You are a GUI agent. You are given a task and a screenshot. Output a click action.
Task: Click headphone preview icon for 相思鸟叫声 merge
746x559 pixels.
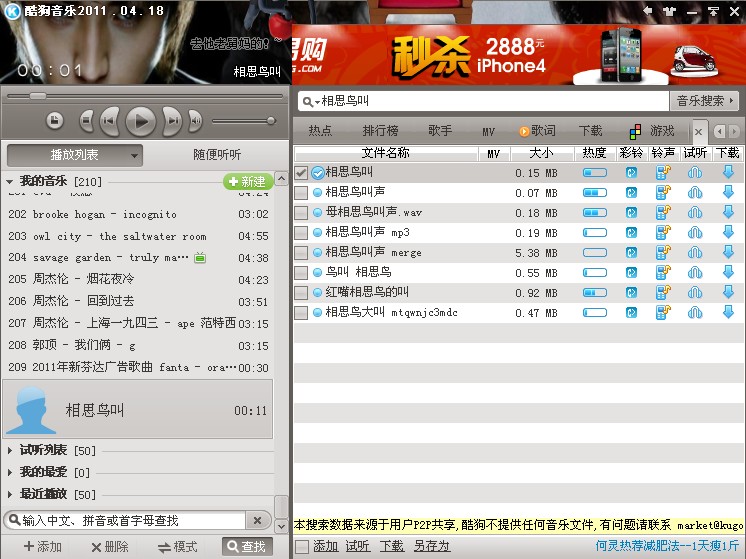695,253
